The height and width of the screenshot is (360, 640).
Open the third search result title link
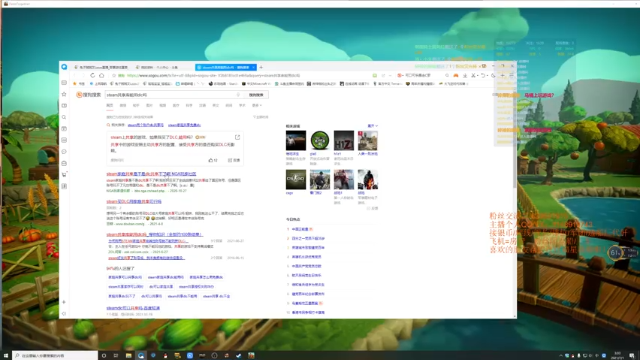[154, 235]
